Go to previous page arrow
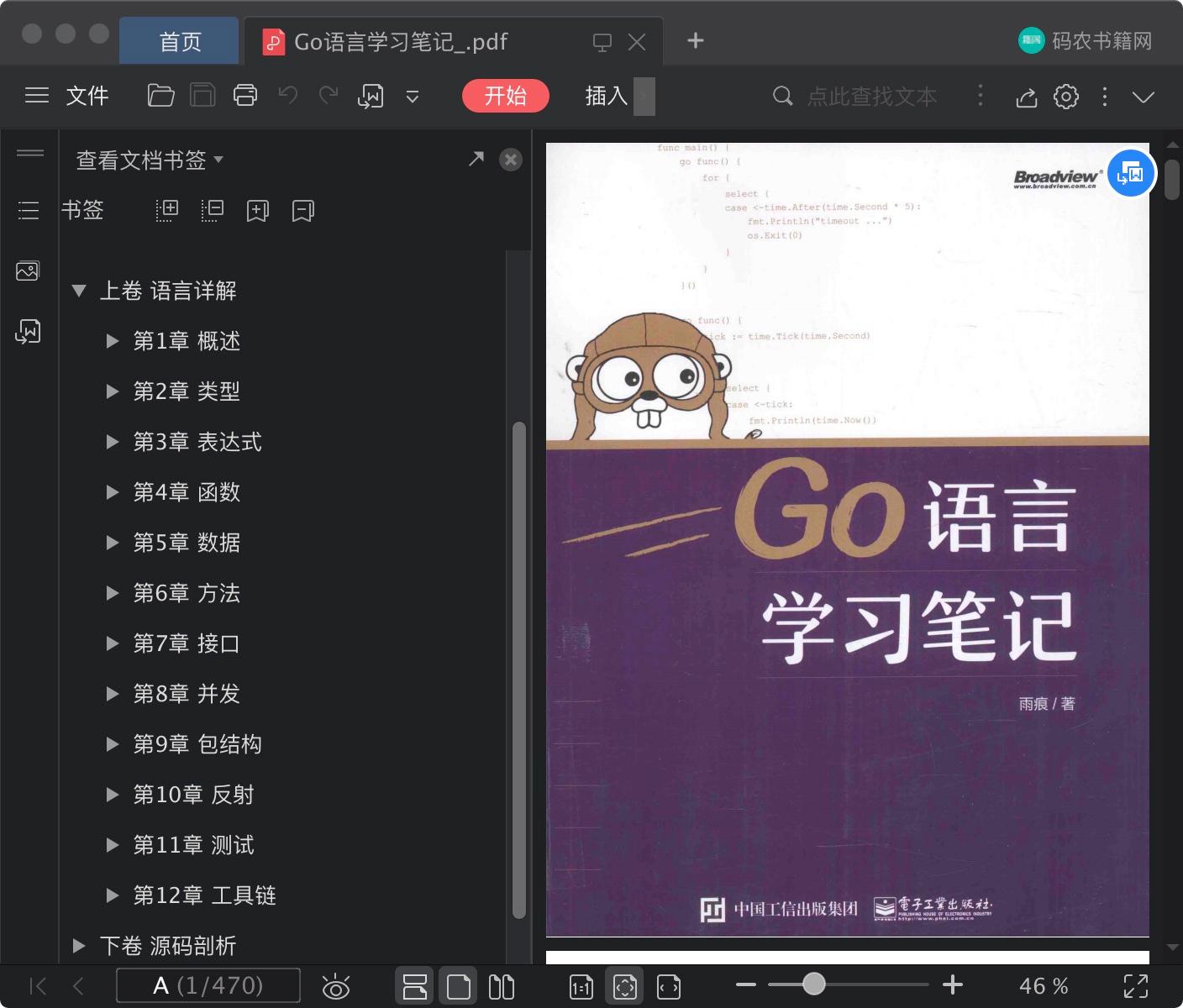The width and height of the screenshot is (1183, 1008). [79, 985]
